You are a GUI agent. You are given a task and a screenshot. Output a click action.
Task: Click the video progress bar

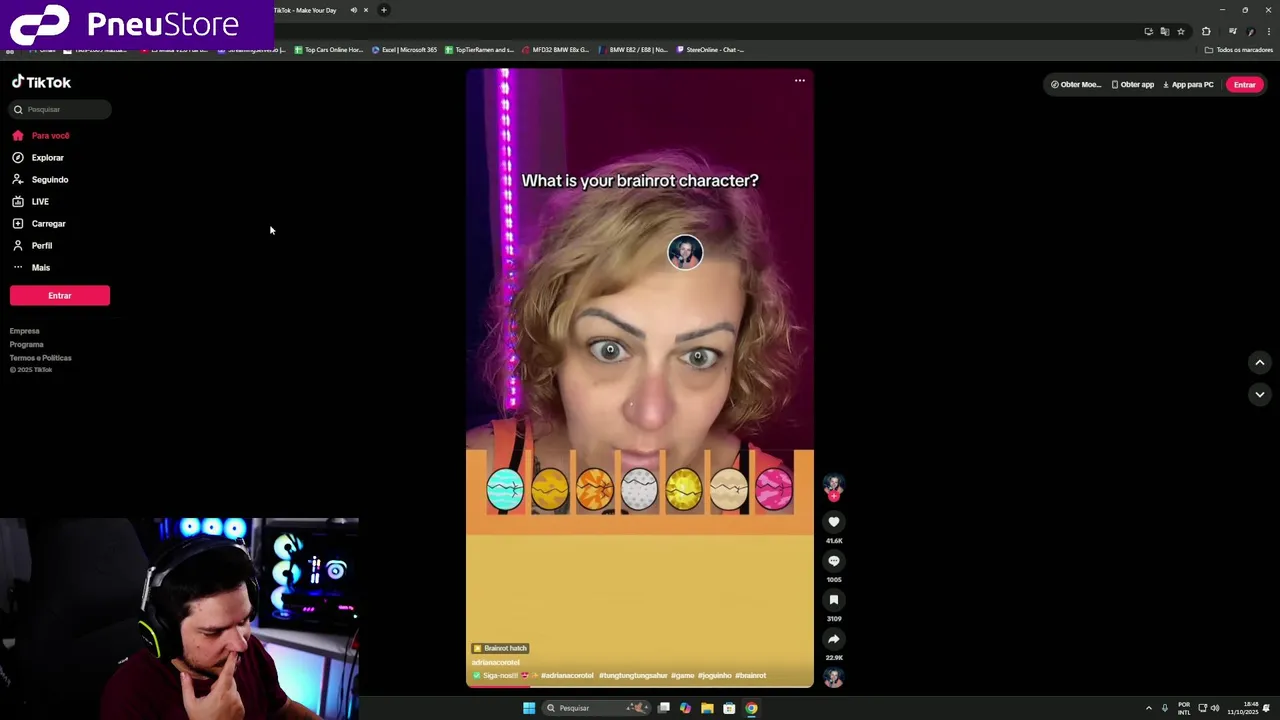(x=640, y=686)
